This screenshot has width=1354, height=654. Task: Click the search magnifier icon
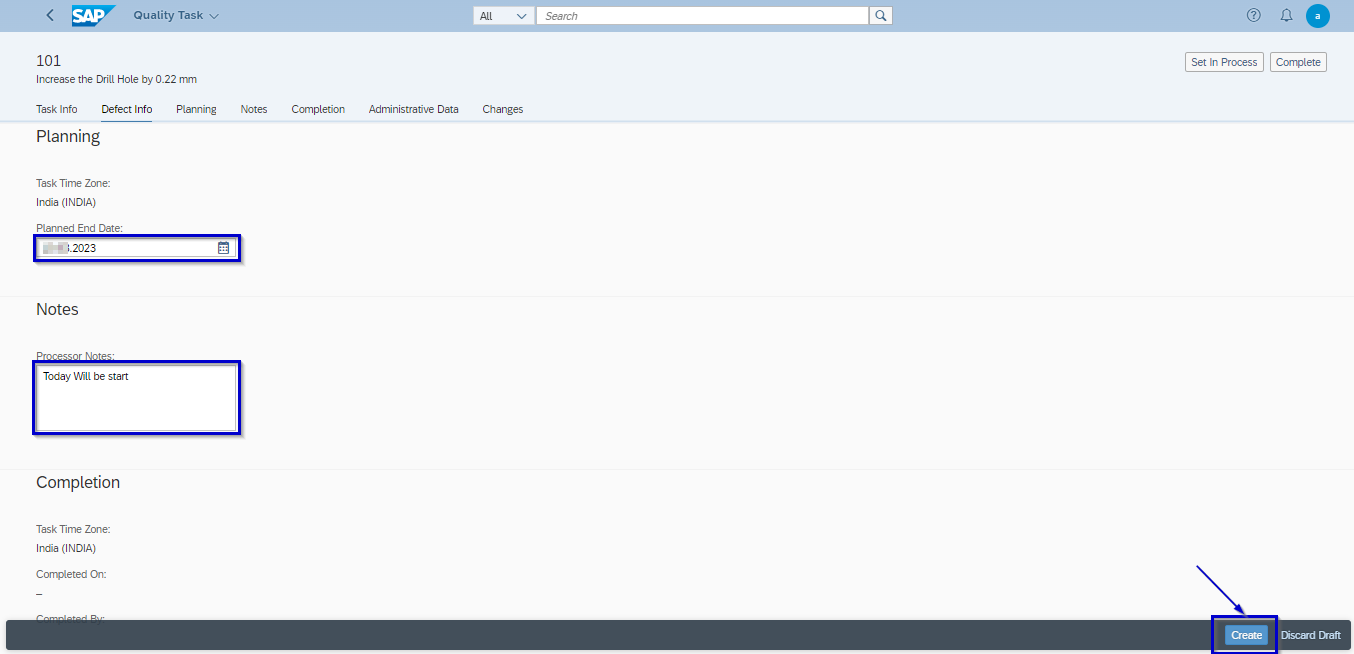point(880,16)
